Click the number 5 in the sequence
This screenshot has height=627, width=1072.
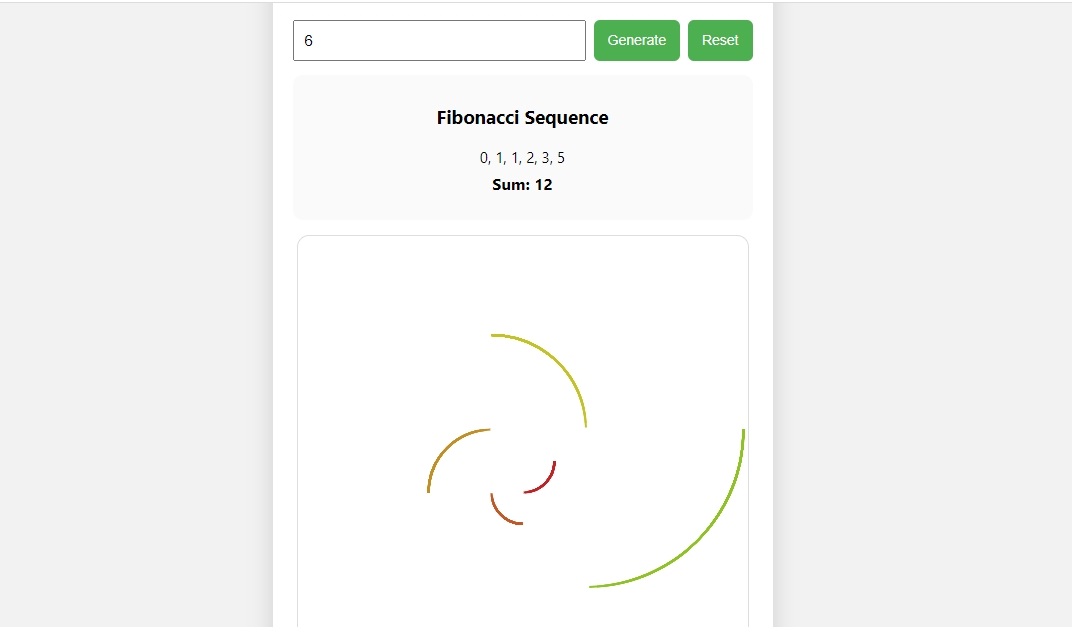(561, 158)
